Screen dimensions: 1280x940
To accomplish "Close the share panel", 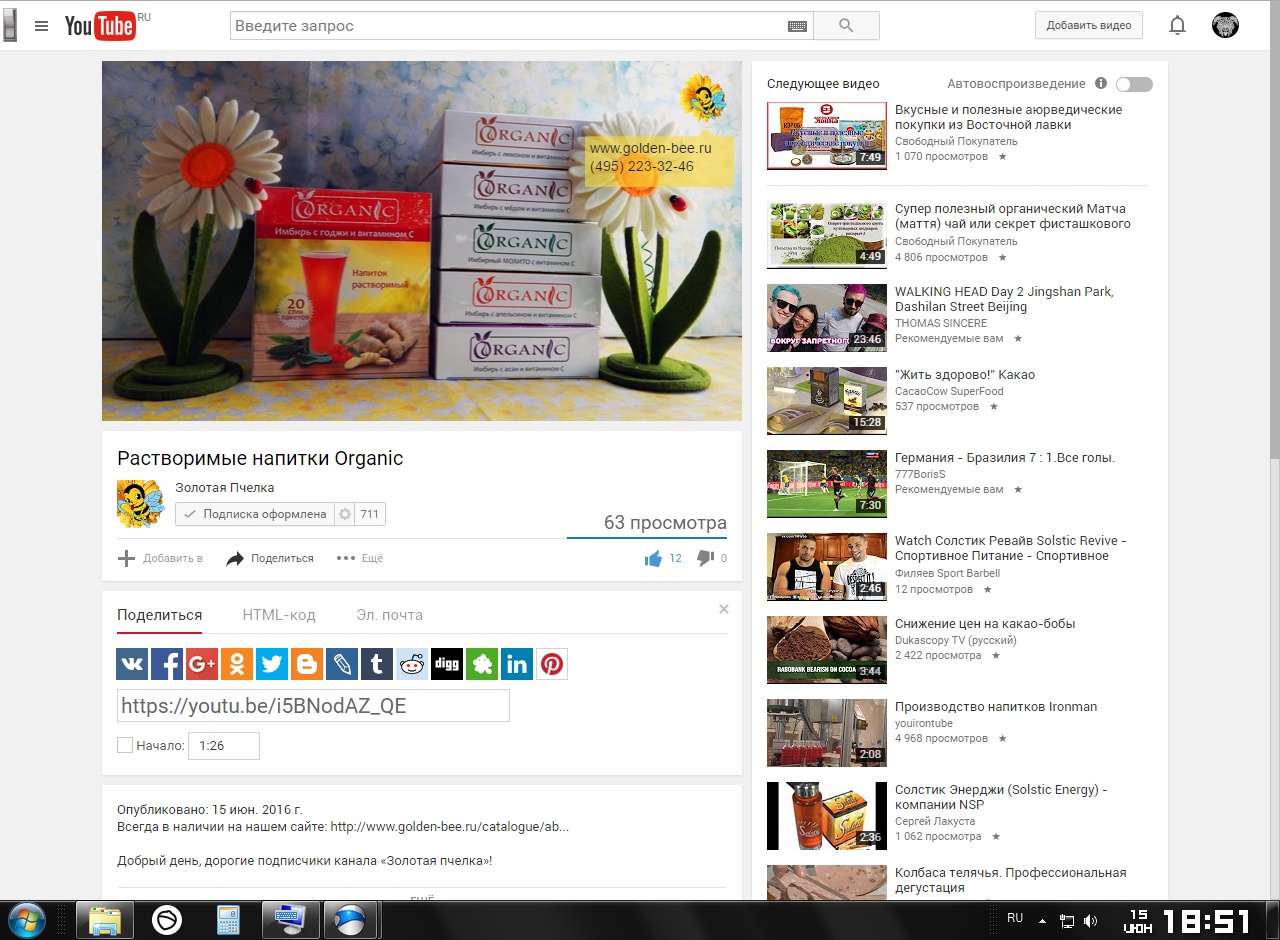I will pos(724,609).
